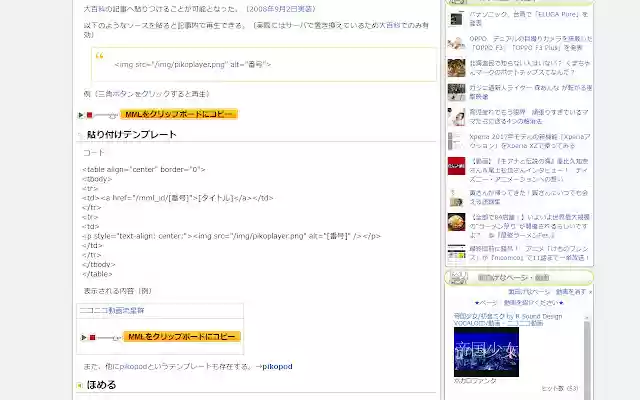Open the potato chips news thumbnail

point(456,68)
